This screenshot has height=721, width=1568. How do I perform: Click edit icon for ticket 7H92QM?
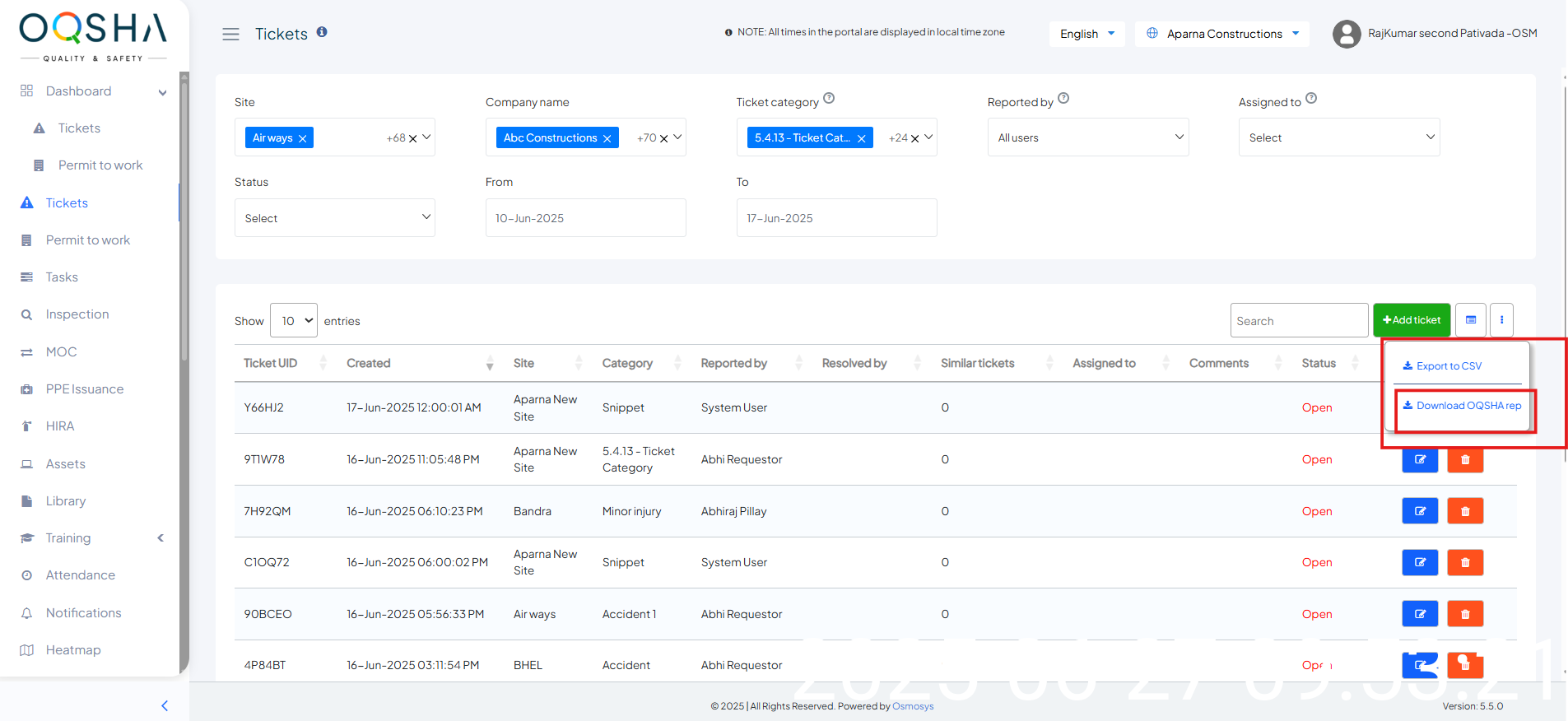tap(1419, 511)
